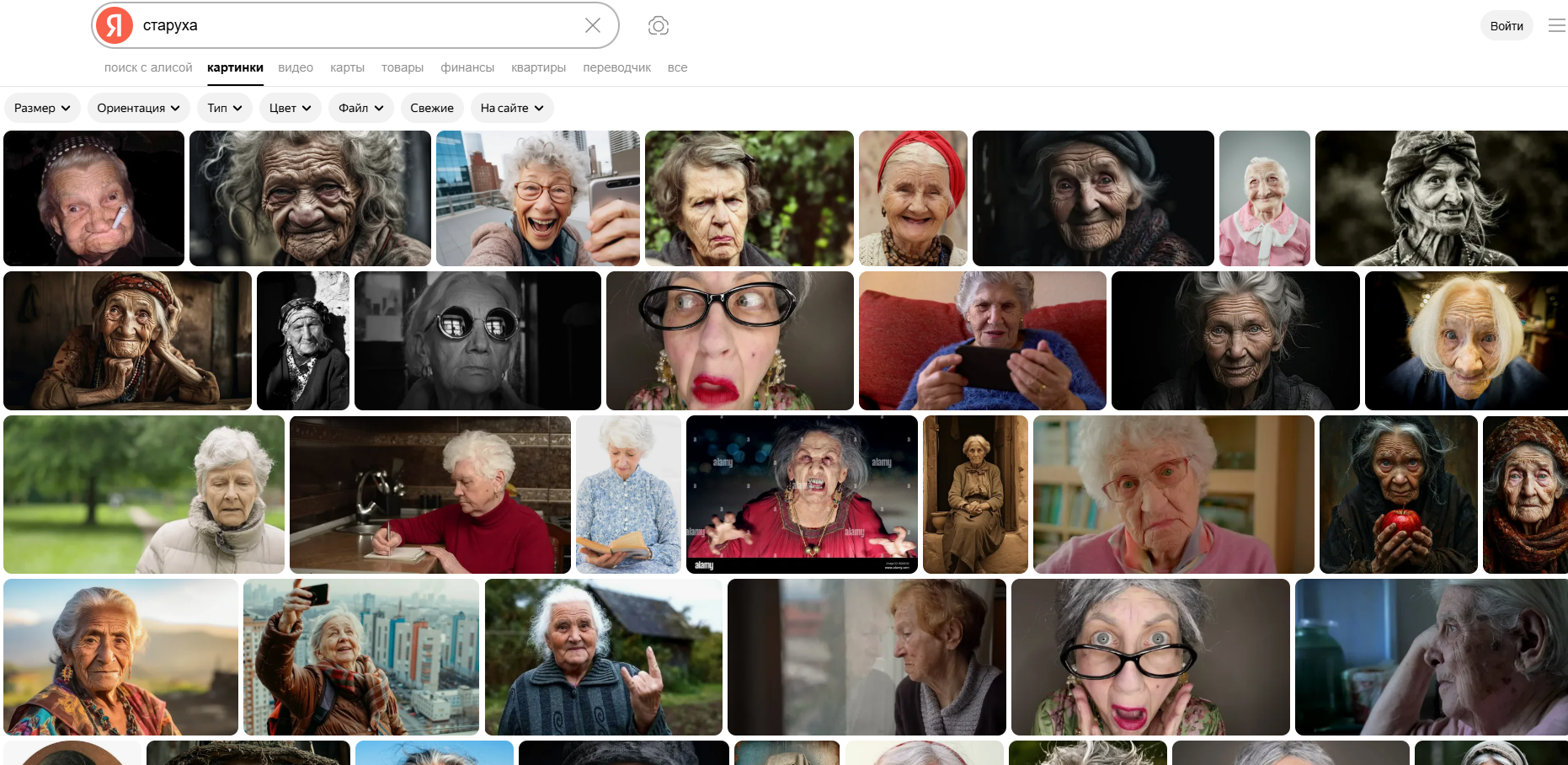Expand the Размер dropdown filter

42,108
